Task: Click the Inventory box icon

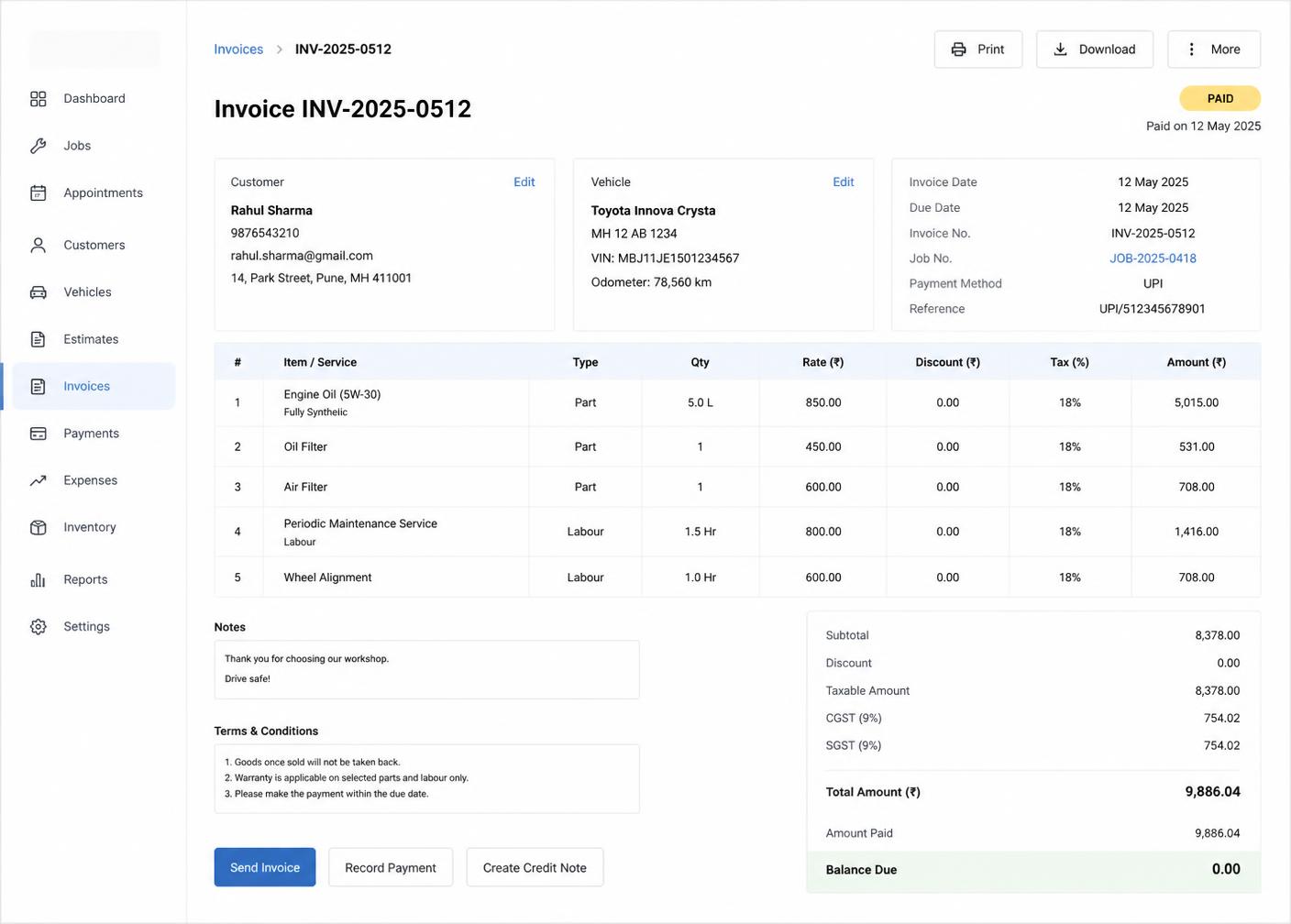Action: click(x=38, y=528)
